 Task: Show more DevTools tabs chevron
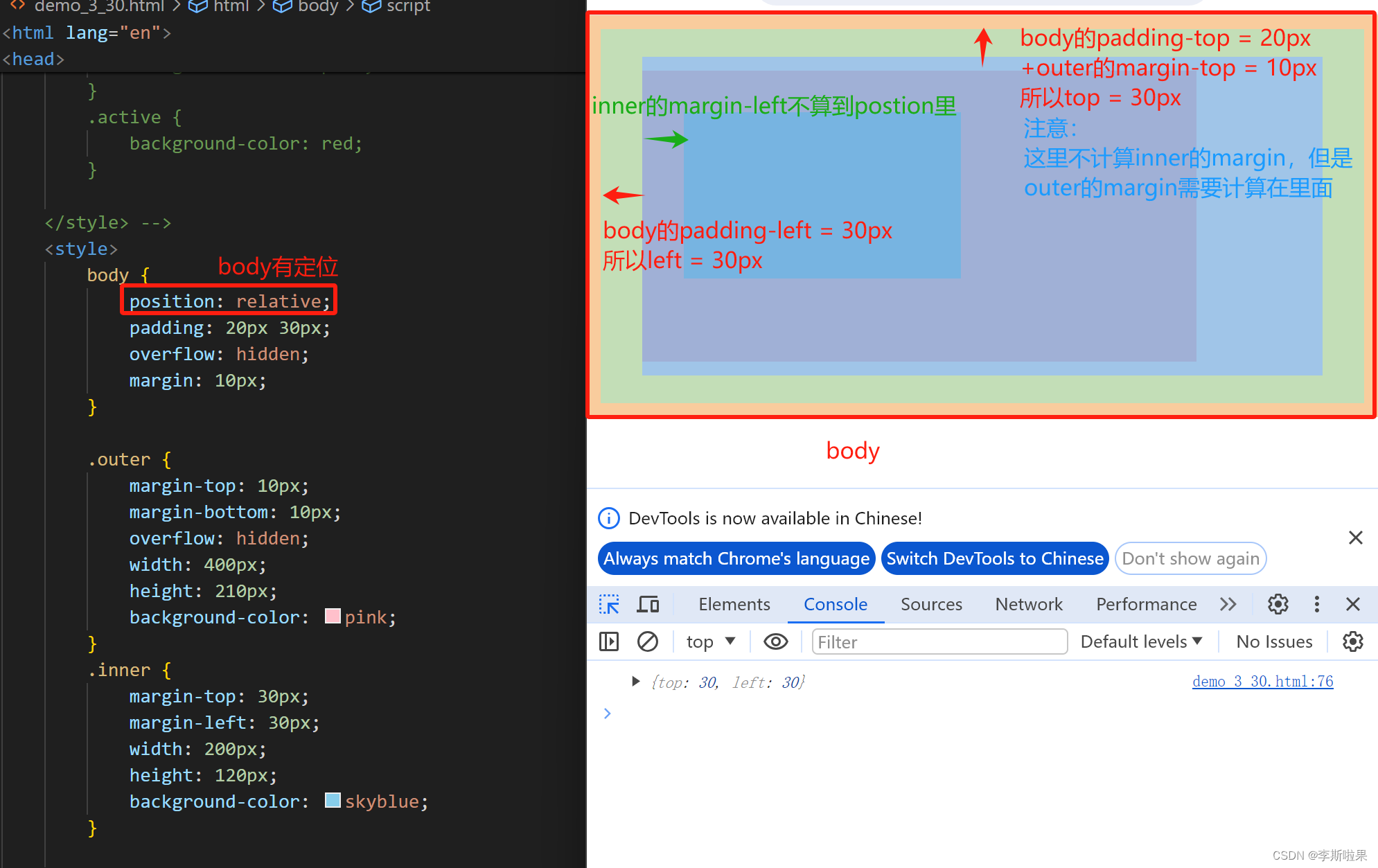[1228, 604]
